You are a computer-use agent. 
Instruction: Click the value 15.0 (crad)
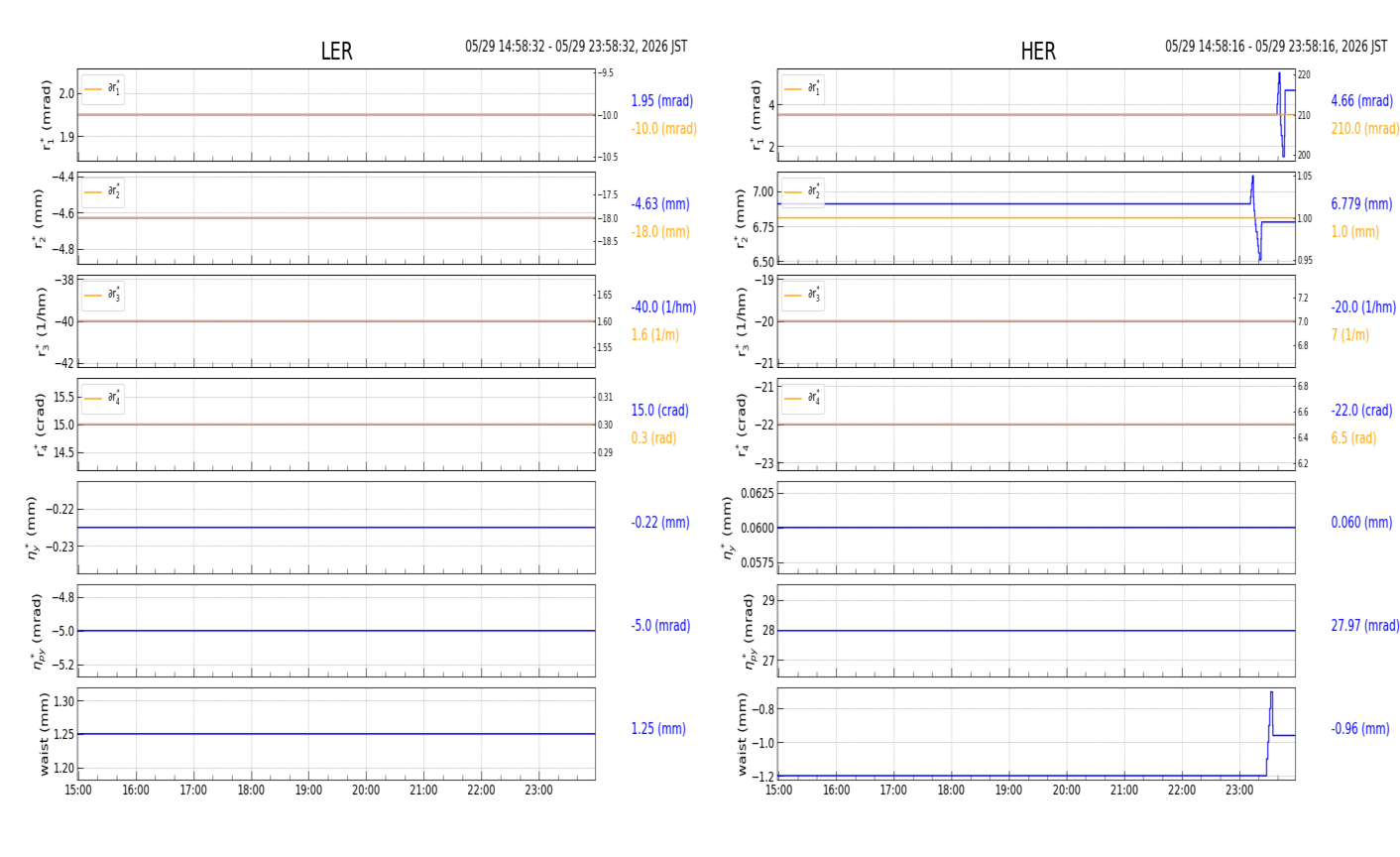(659, 411)
